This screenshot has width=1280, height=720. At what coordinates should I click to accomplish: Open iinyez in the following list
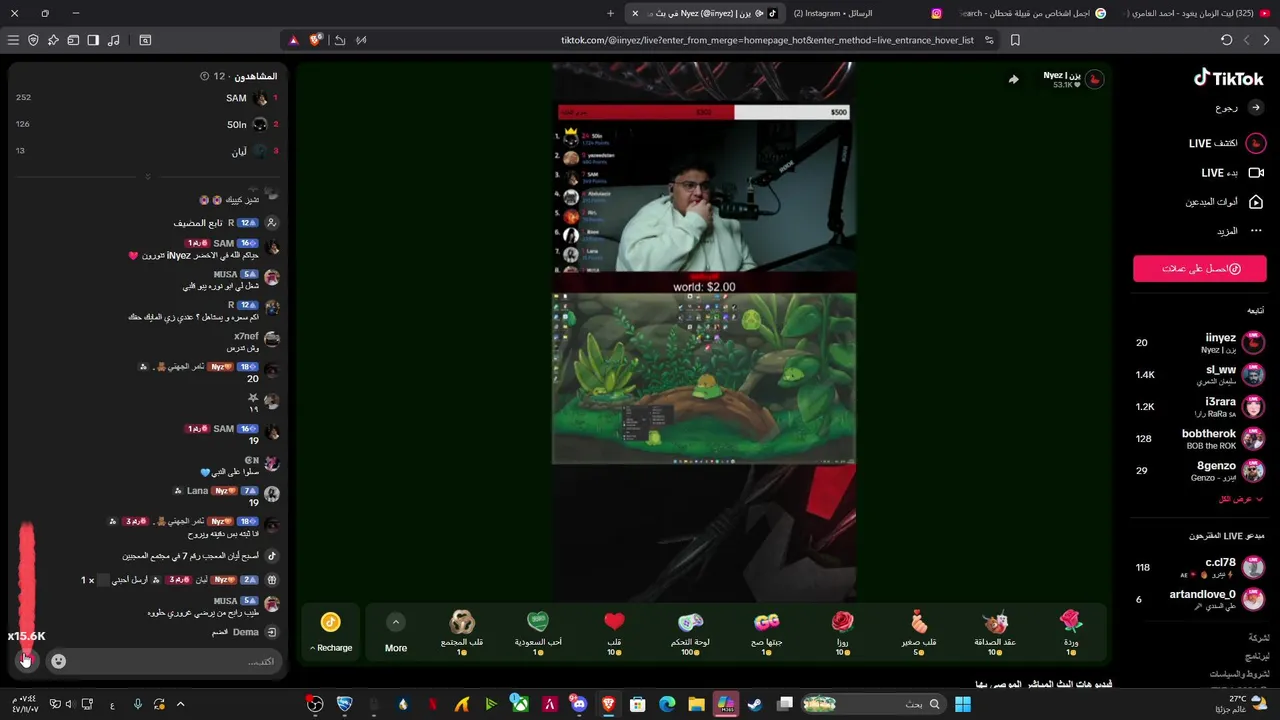point(1200,343)
